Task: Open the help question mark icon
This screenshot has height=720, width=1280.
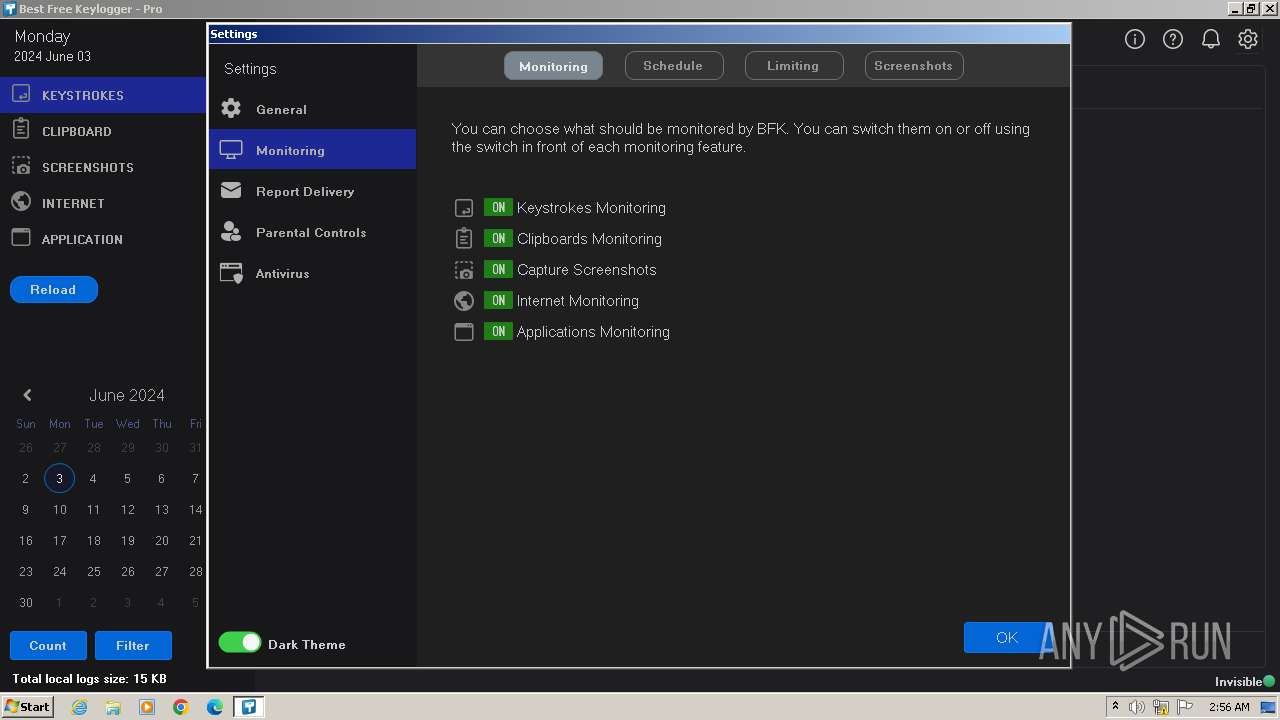Action: 1172,39
